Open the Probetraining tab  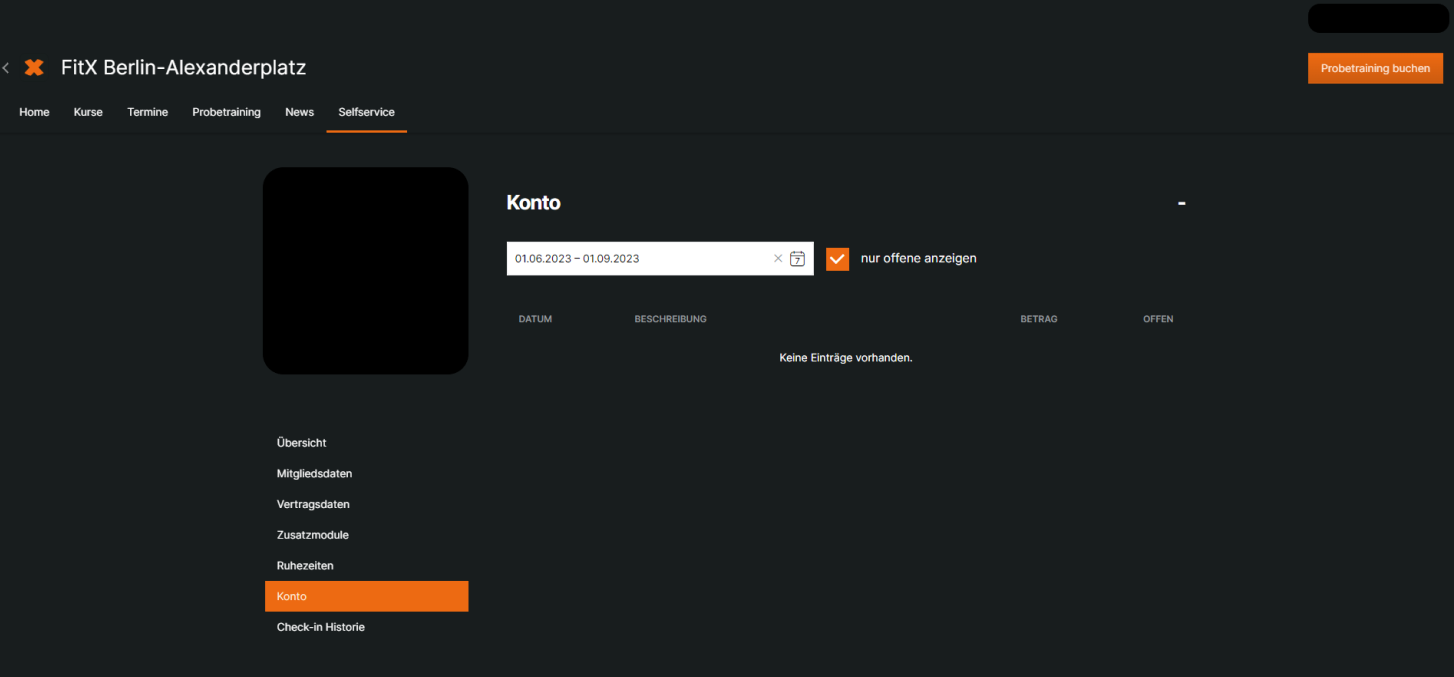coord(226,112)
